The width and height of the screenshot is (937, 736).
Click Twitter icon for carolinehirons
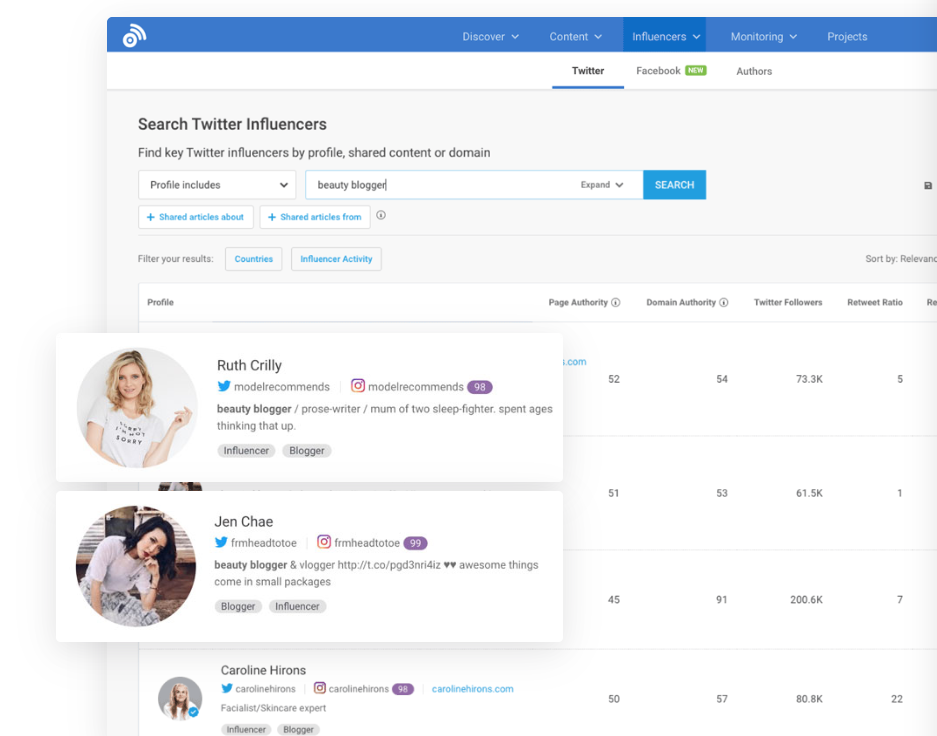coord(226,688)
